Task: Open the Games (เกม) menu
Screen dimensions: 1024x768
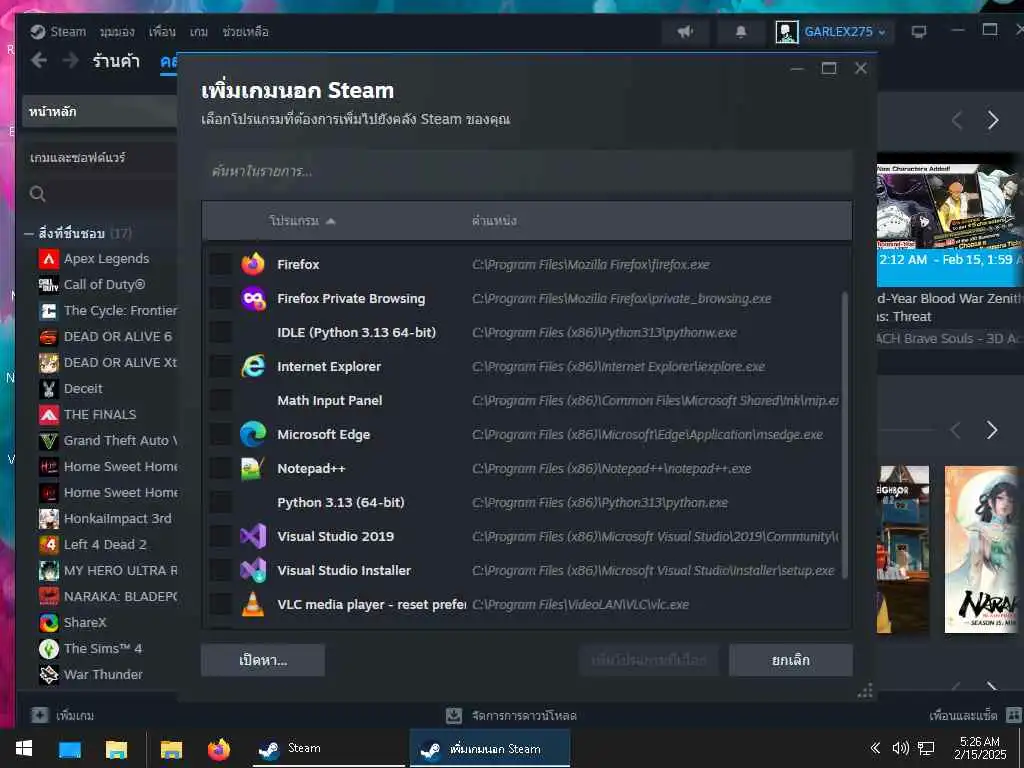Action: (199, 31)
